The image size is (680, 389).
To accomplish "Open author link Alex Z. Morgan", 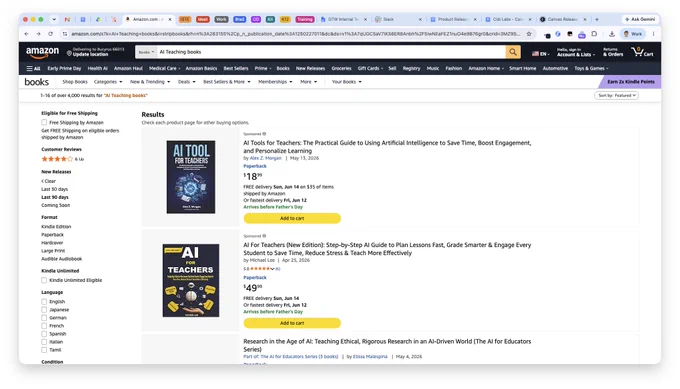I will [265, 158].
